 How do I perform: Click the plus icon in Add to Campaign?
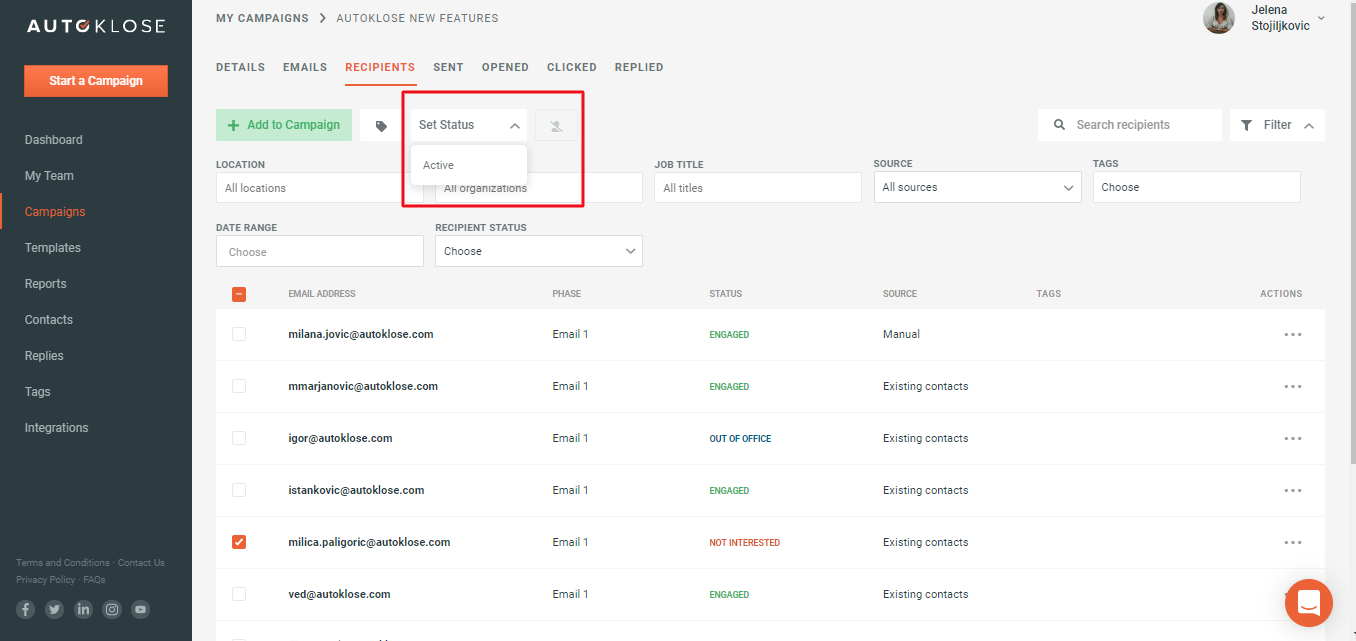coord(234,125)
